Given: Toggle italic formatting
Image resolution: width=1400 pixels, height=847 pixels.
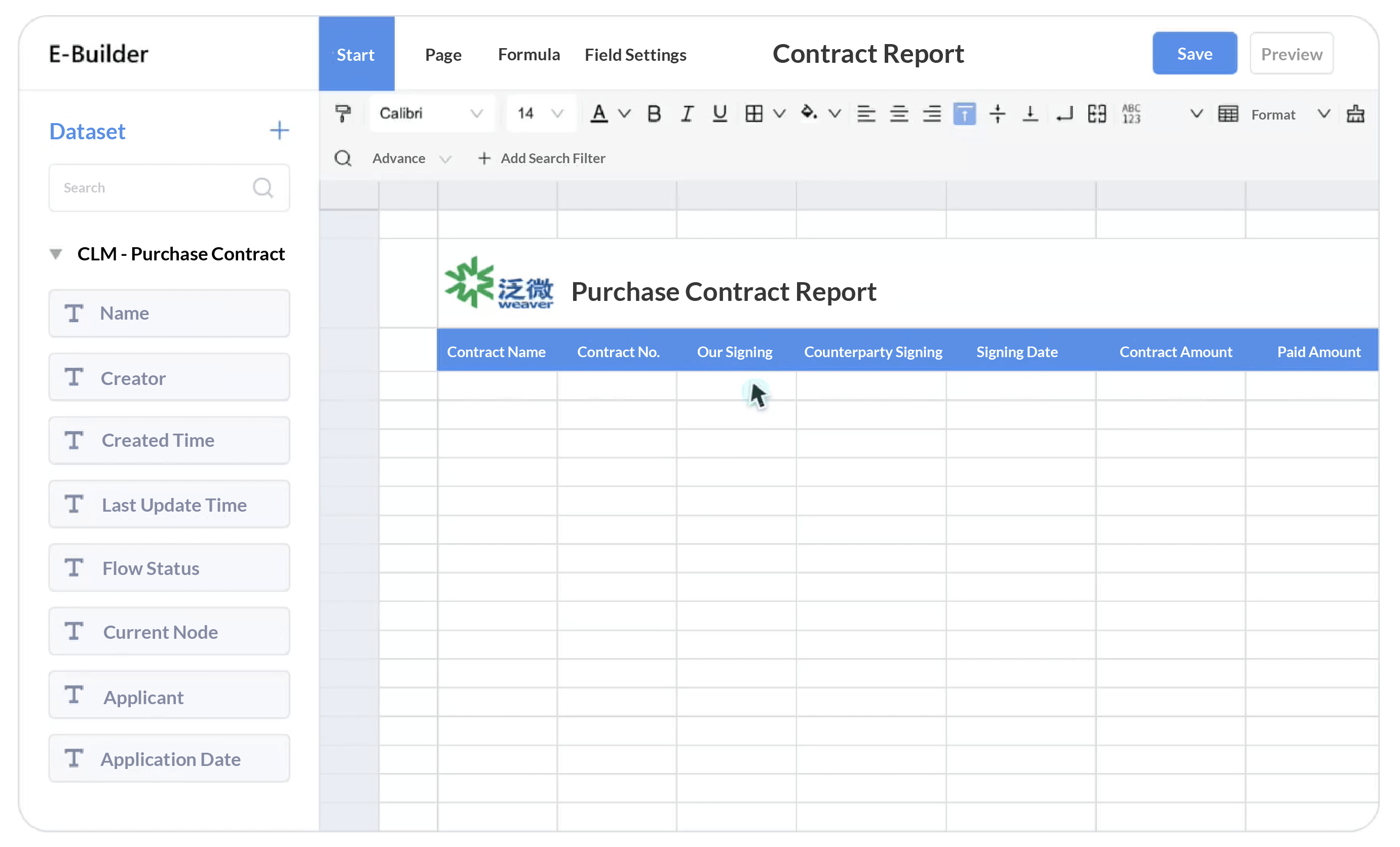Looking at the screenshot, I should coord(687,113).
